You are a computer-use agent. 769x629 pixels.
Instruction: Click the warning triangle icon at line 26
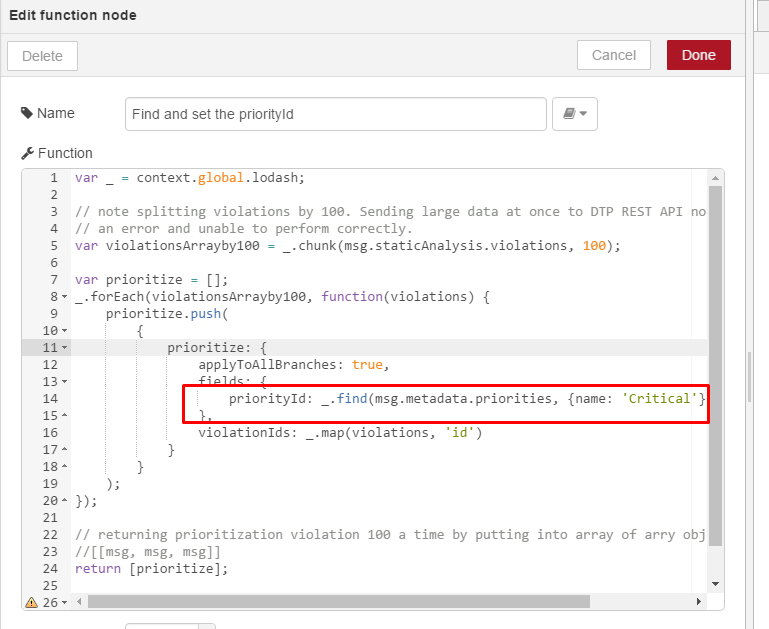point(31,602)
